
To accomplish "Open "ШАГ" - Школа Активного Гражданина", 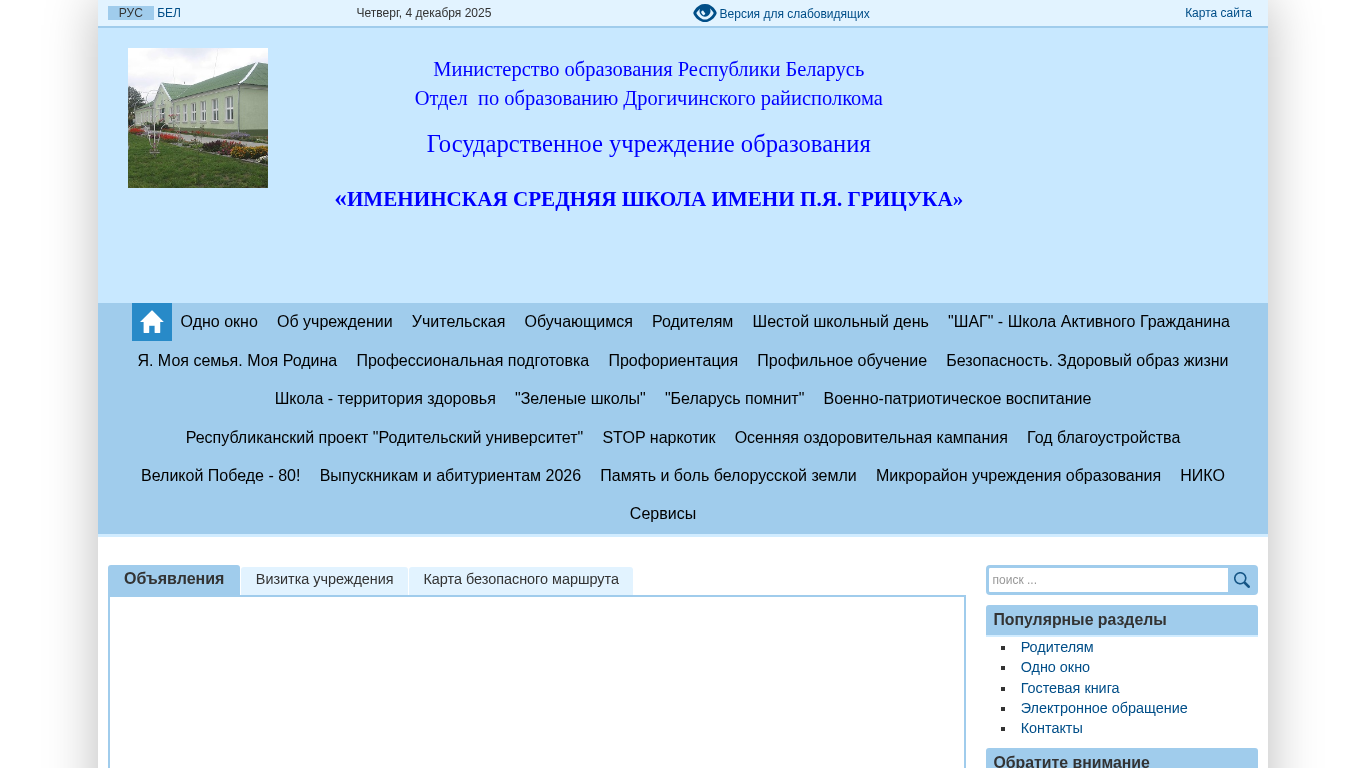I will pyautogui.click(x=1089, y=322).
